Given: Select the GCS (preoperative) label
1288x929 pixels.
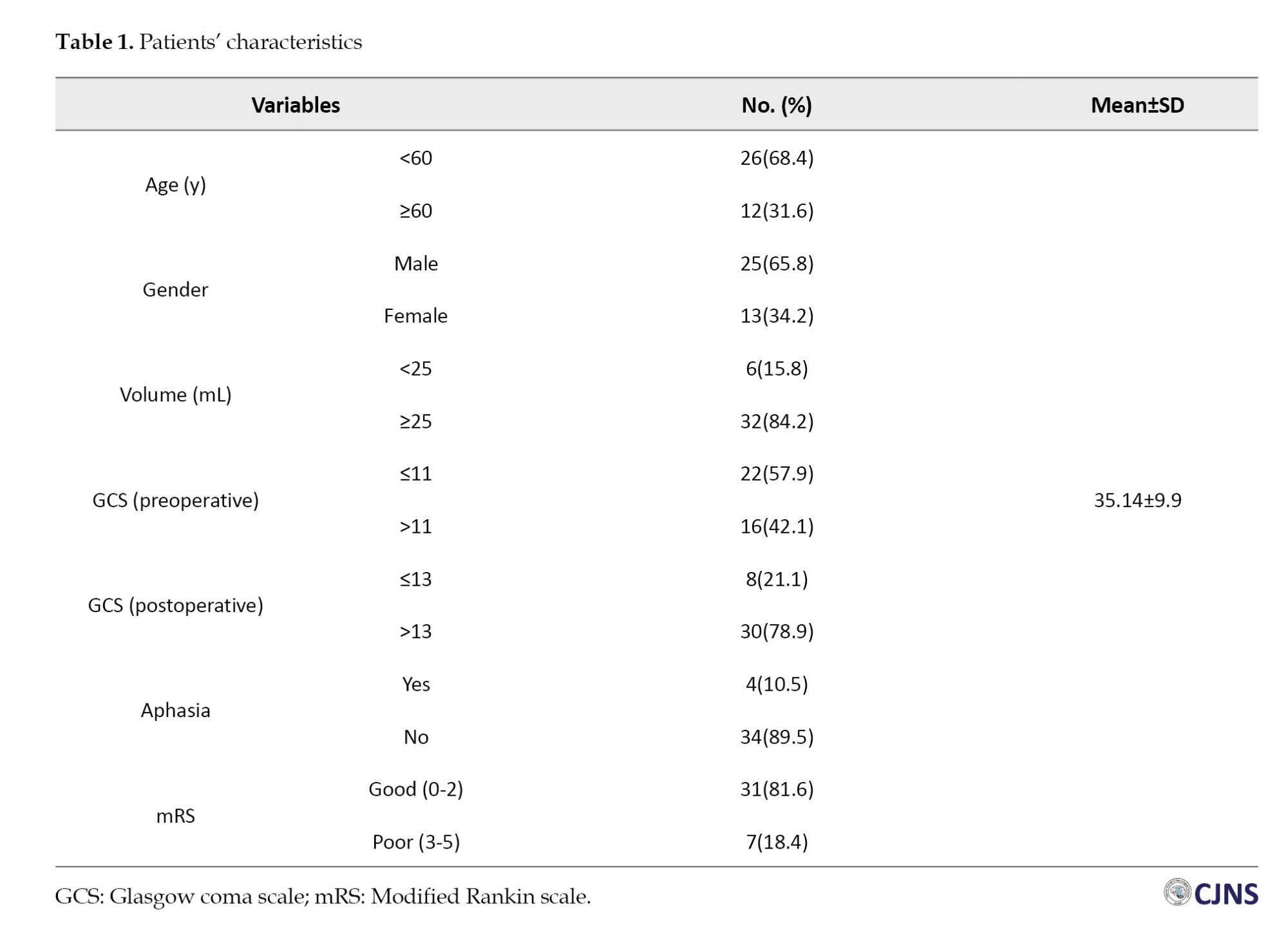Looking at the screenshot, I should coord(175,500).
